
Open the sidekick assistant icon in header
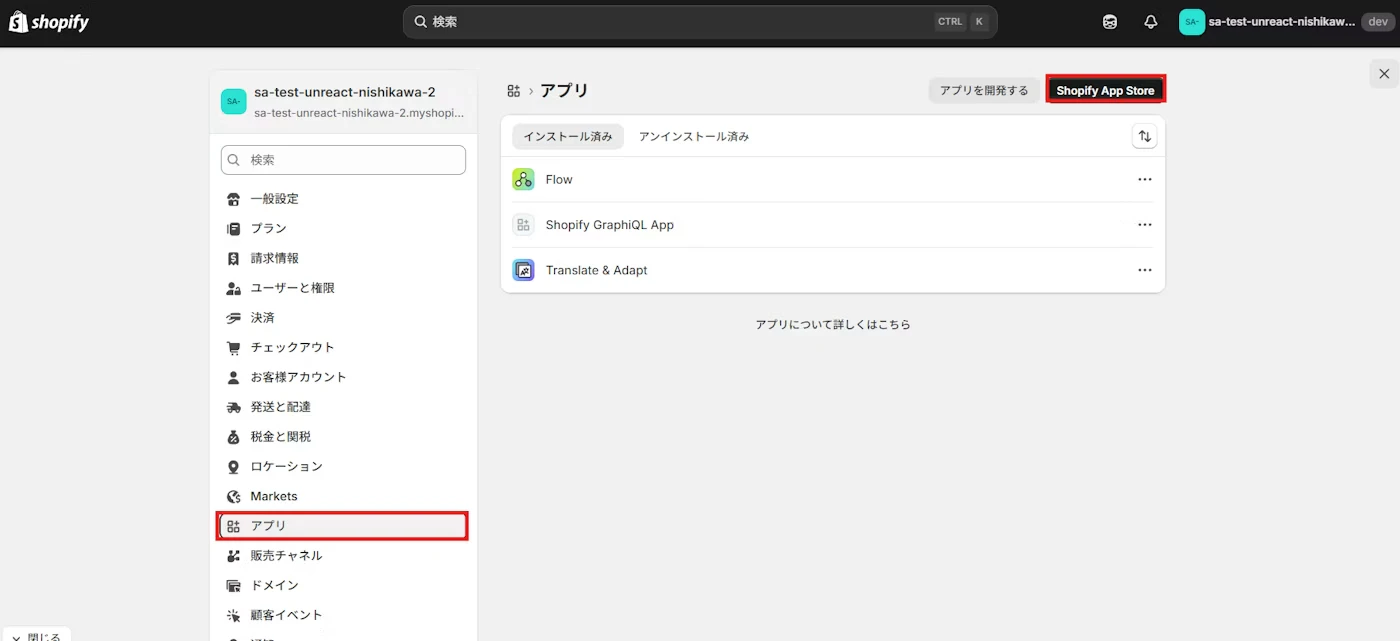(1110, 22)
